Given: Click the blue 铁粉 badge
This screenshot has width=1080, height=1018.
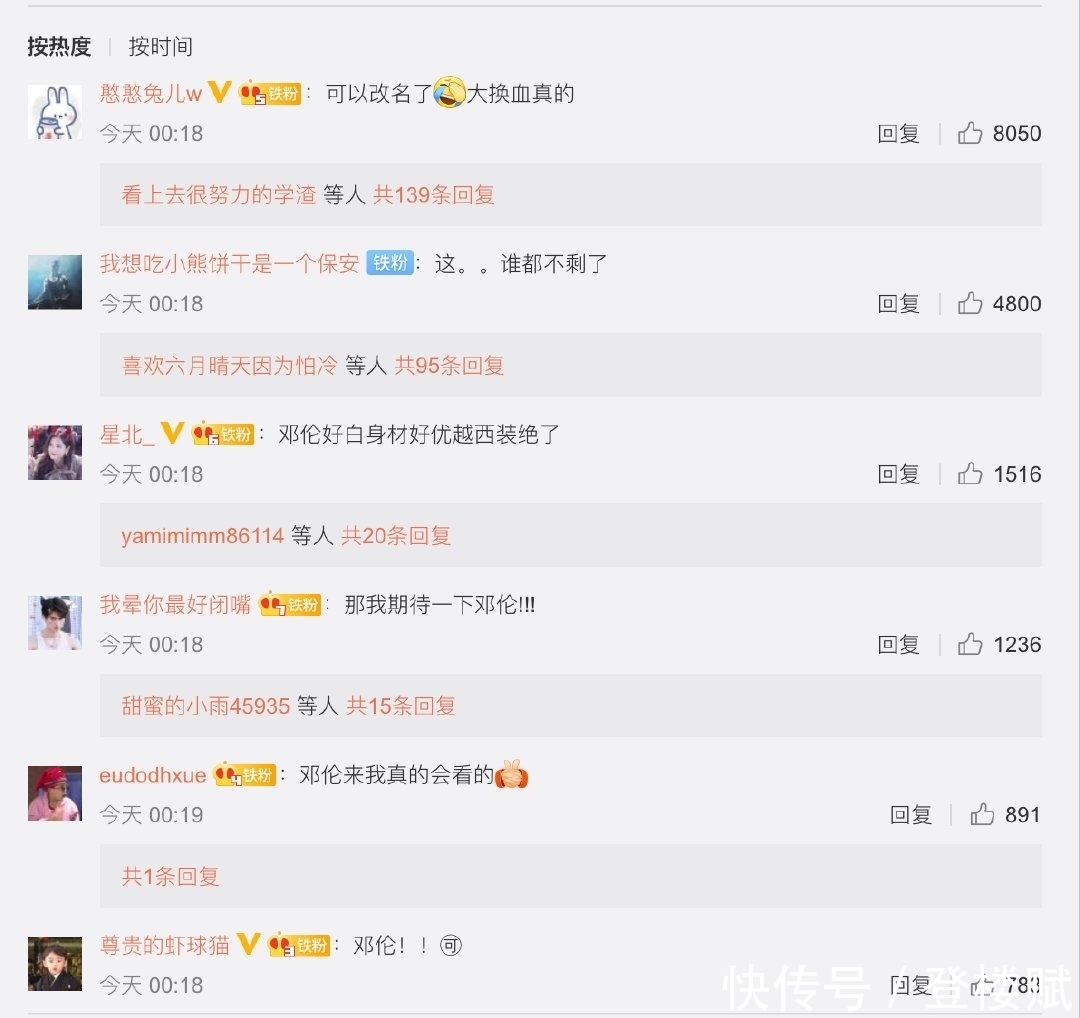Looking at the screenshot, I should click(390, 262).
